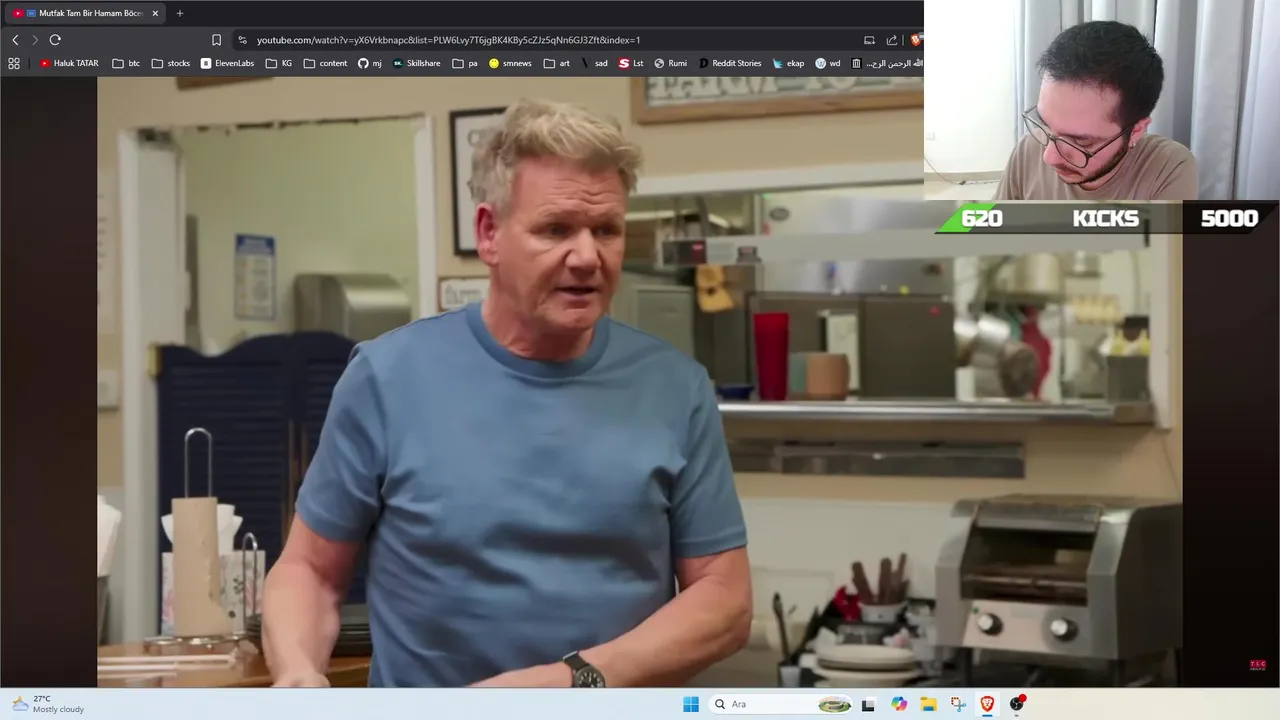Close the Mutfak Tam Bir Hamam tab

click(x=155, y=13)
